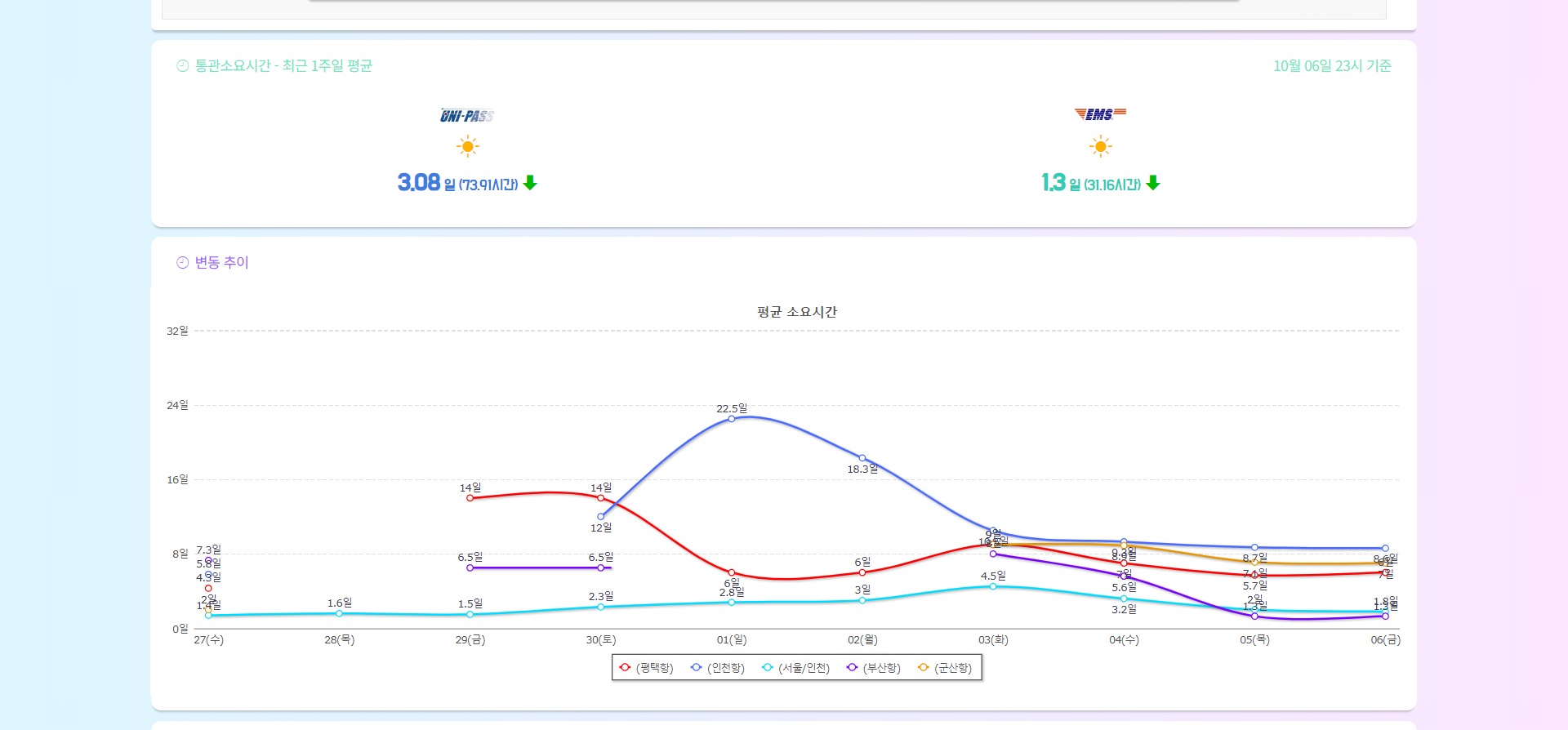Screen dimensions: 1568x730
Task: Click the 24일 y-axis label
Action: 177,405
